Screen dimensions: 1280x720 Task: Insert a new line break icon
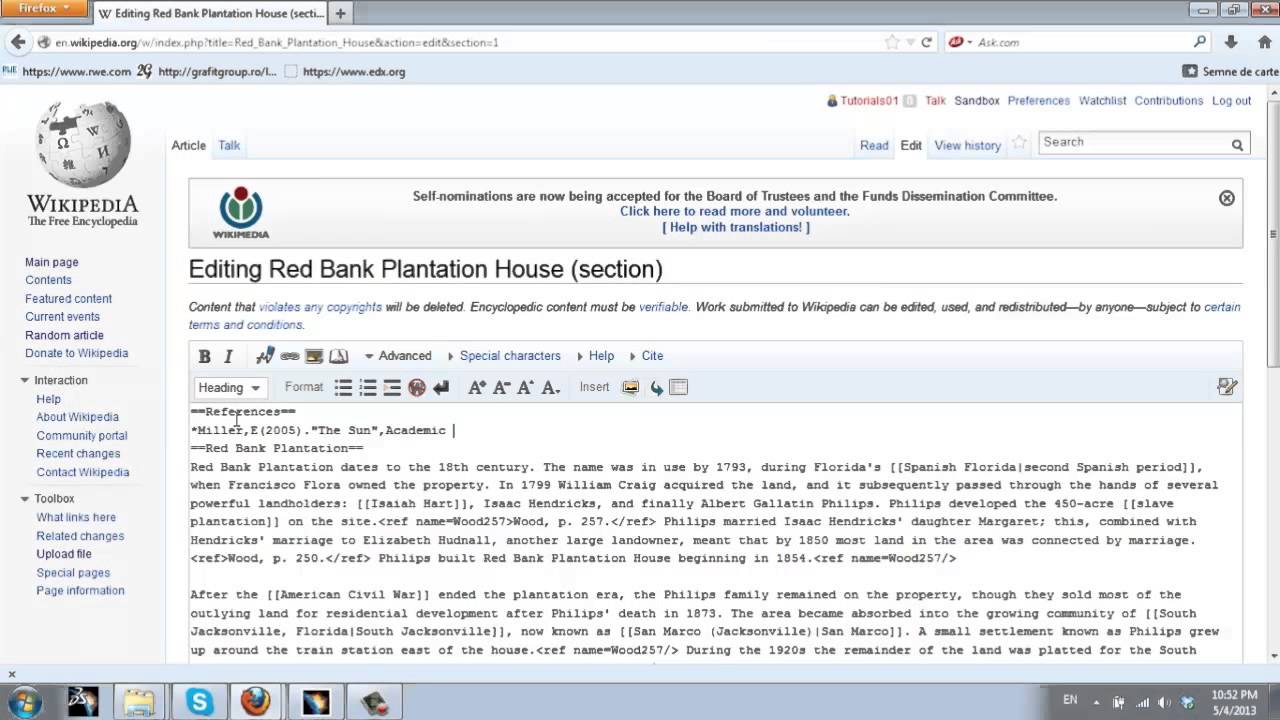(441, 388)
